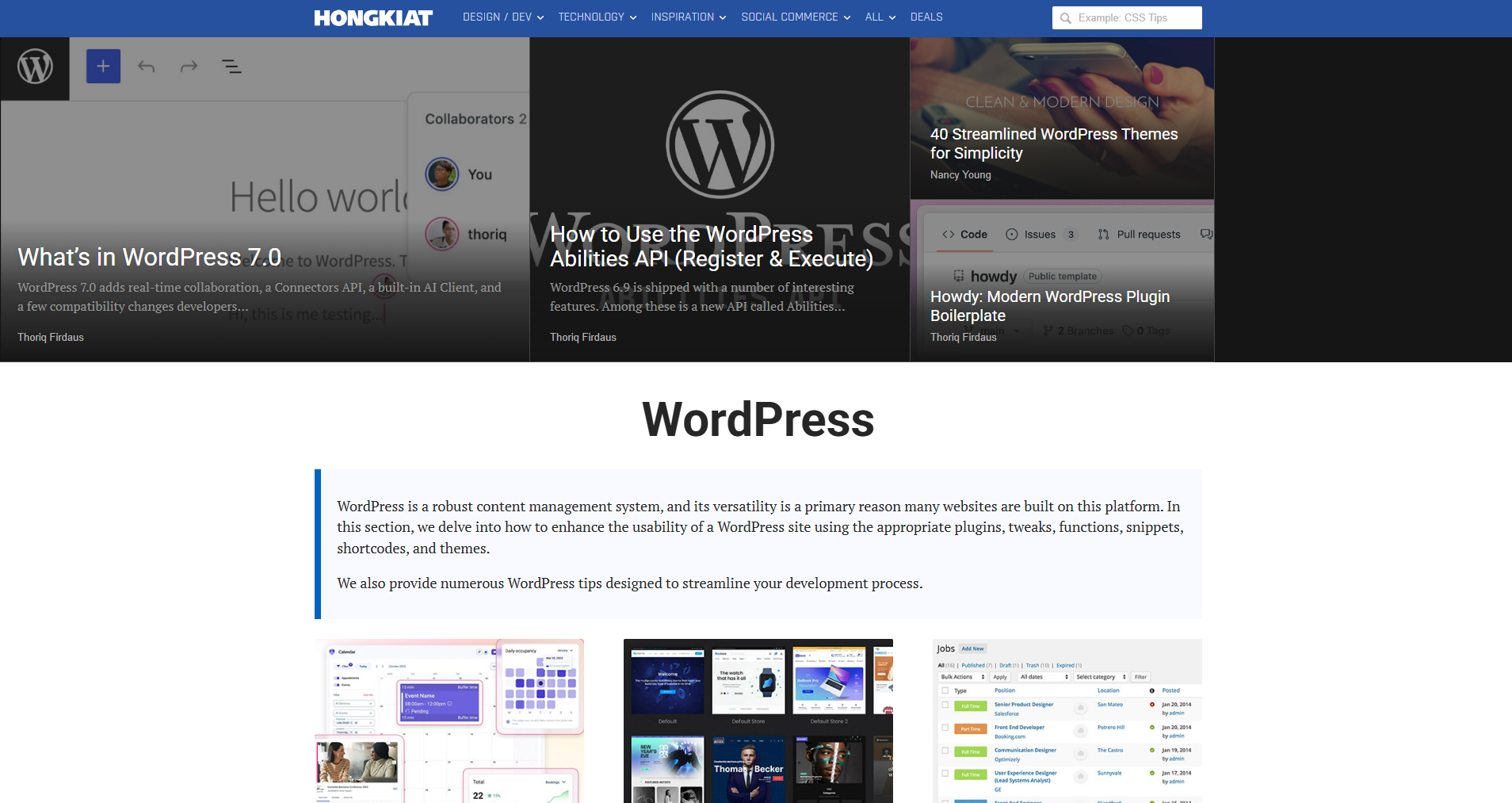This screenshot has height=803, width=1512.
Task: Open What's in WordPress 7.0 article
Action: 150,257
